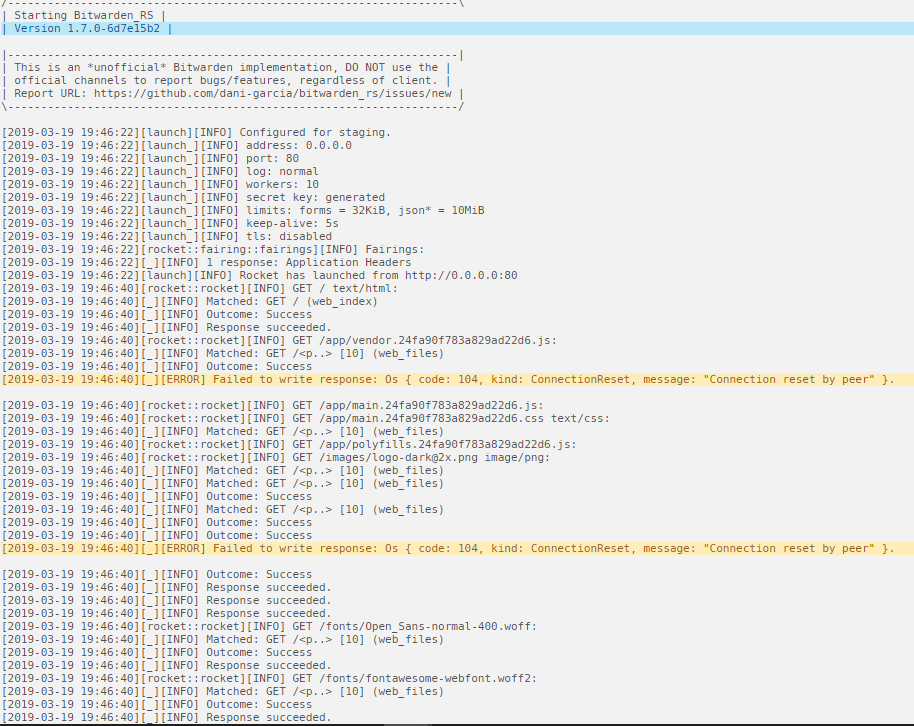Viewport: 914px width, 726px height.
Task: Select the GET /app/vendor.24fa90f783a829ad22d6.js request line
Action: point(279,340)
